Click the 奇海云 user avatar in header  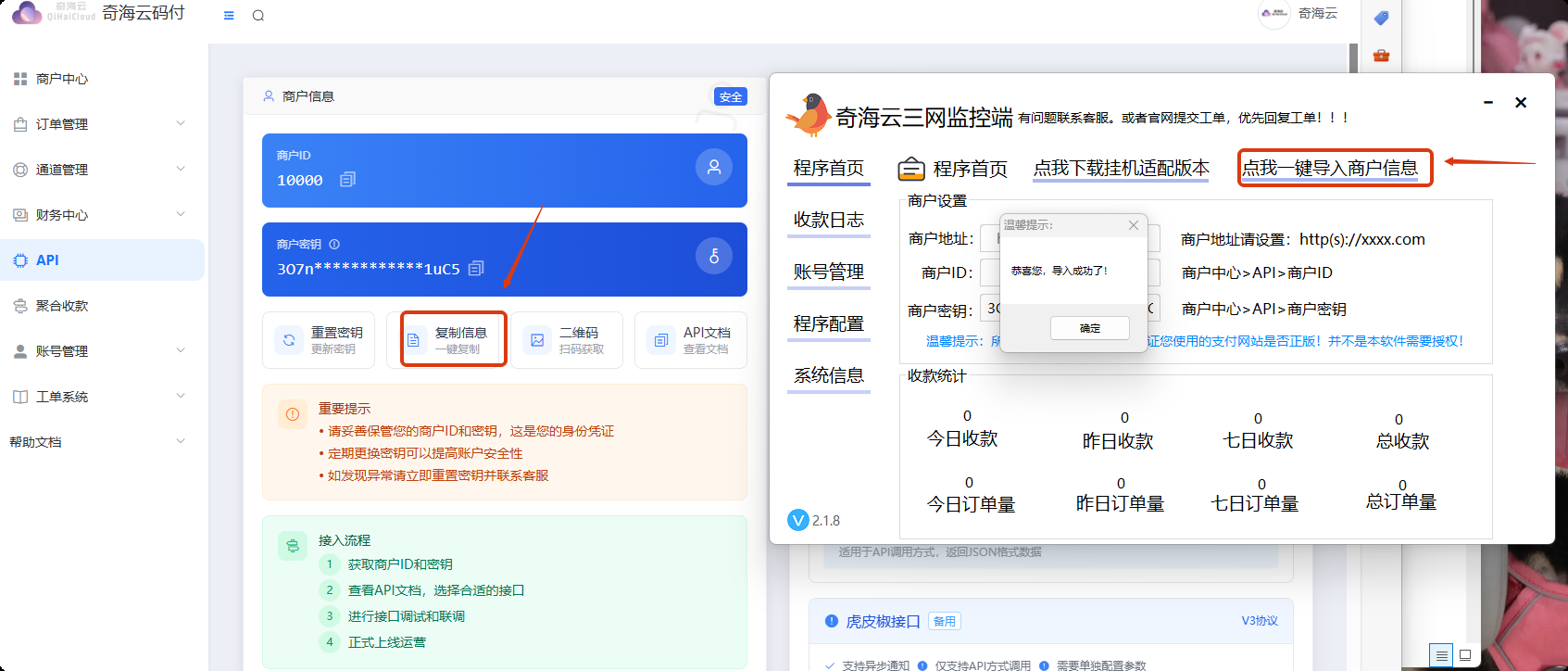coord(1274,14)
